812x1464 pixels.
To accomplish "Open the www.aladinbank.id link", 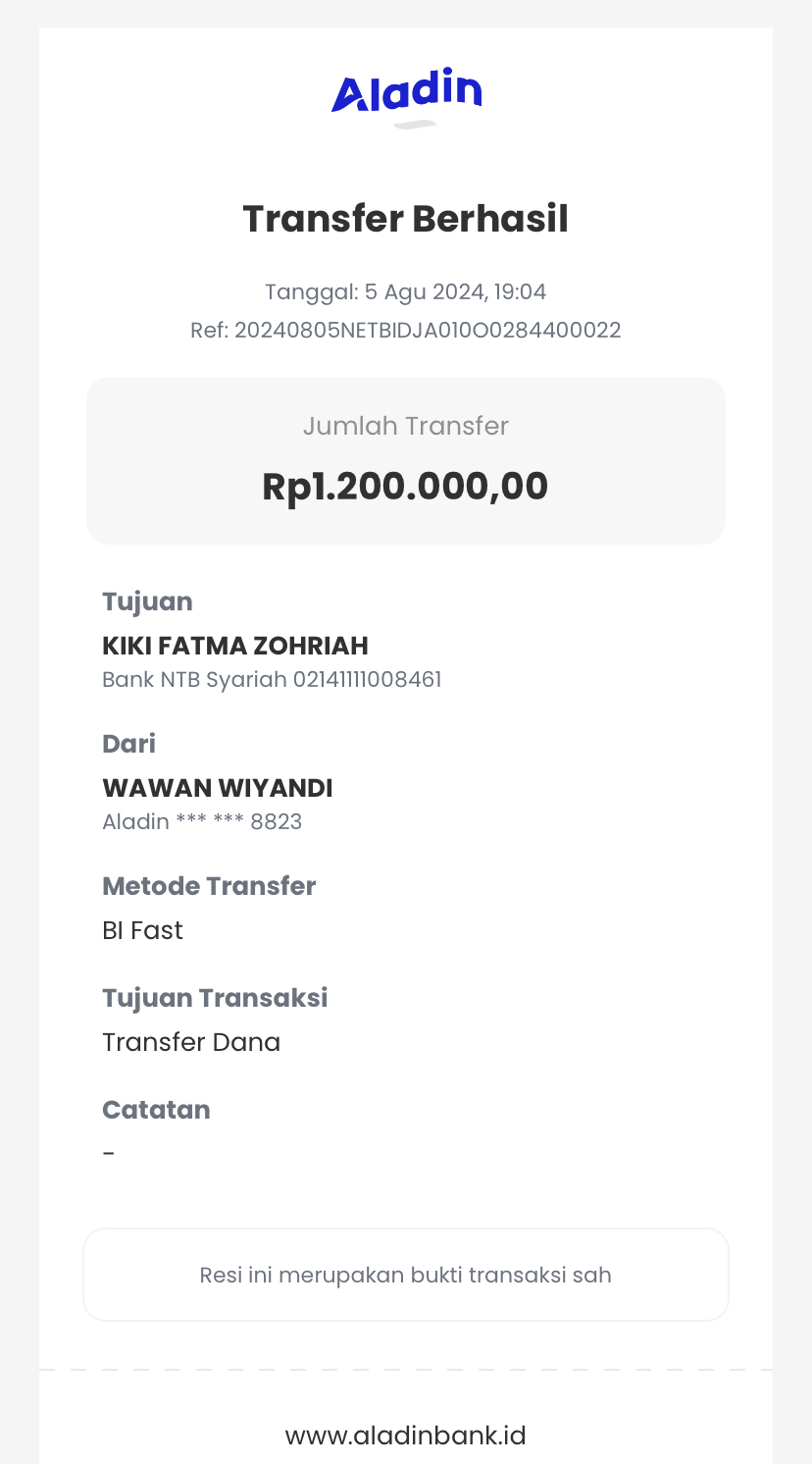I will (x=406, y=1436).
